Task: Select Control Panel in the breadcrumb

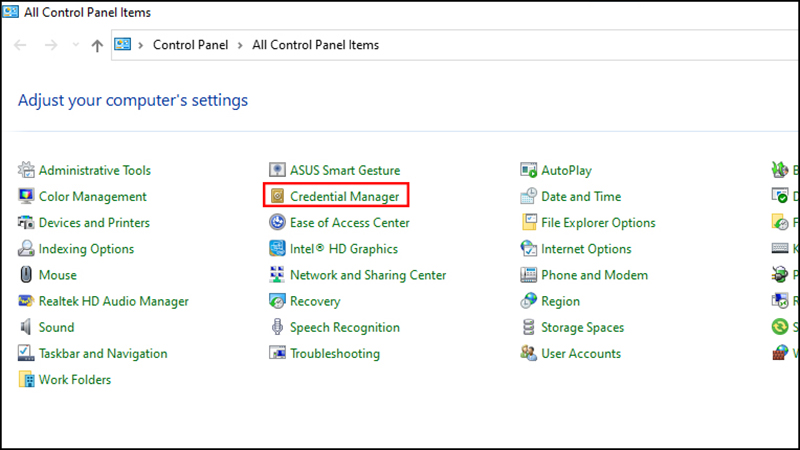Action: pyautogui.click(x=190, y=45)
